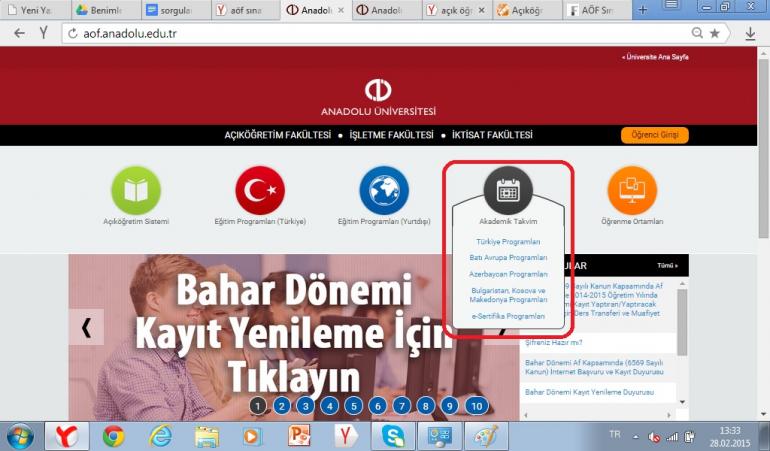The width and height of the screenshot is (770, 451).
Task: Switch to the İKTİSAT FAKÜLTESİ menu item
Action: coord(492,135)
